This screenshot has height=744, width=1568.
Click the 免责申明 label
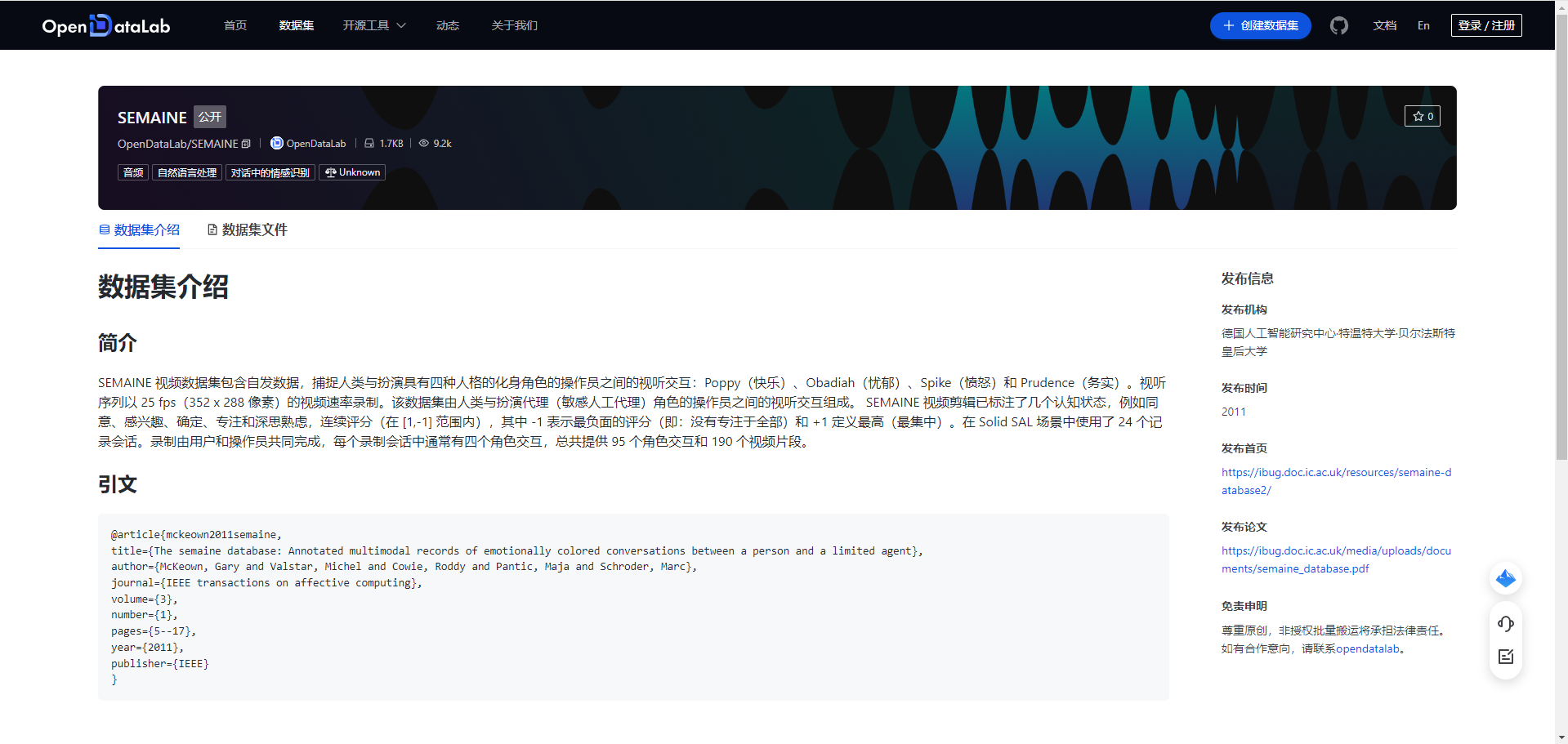[x=1244, y=606]
